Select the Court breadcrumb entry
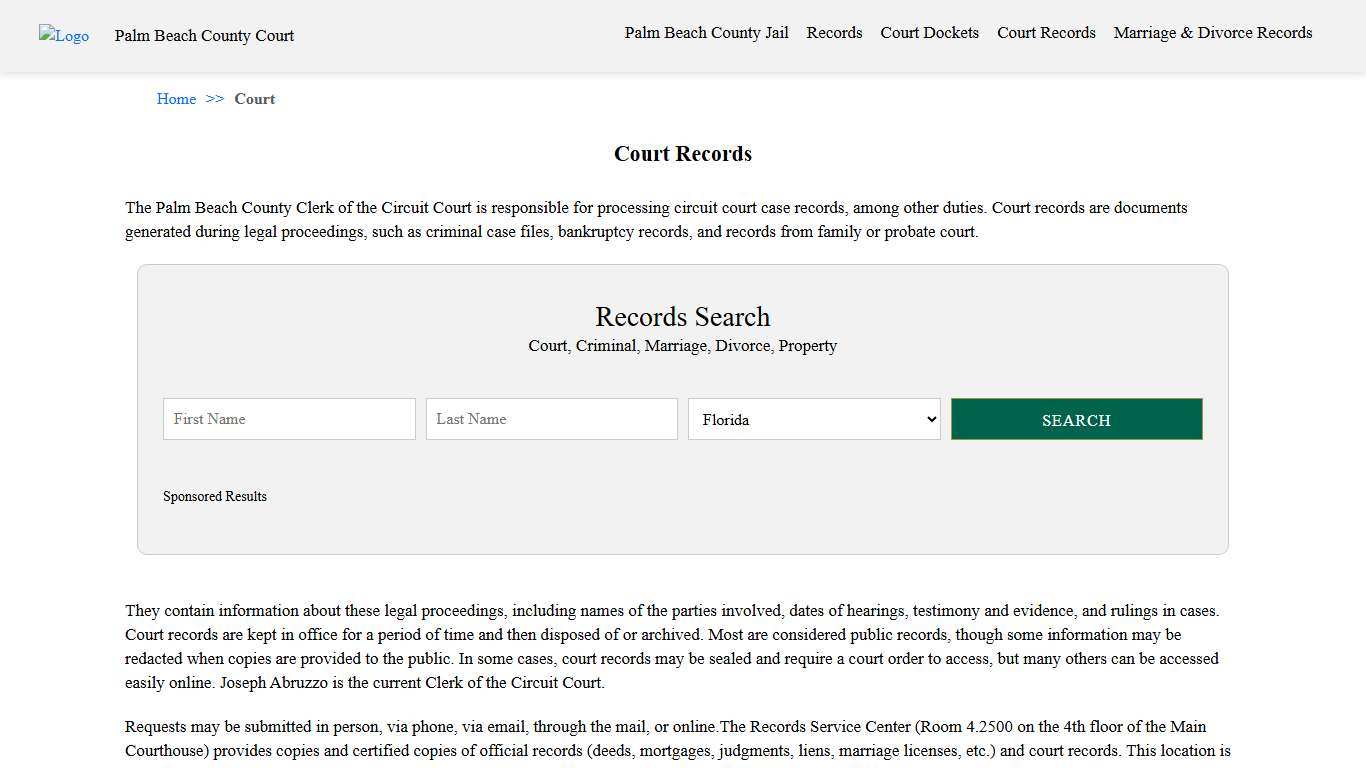Viewport: 1366px width, 768px height. click(x=254, y=98)
